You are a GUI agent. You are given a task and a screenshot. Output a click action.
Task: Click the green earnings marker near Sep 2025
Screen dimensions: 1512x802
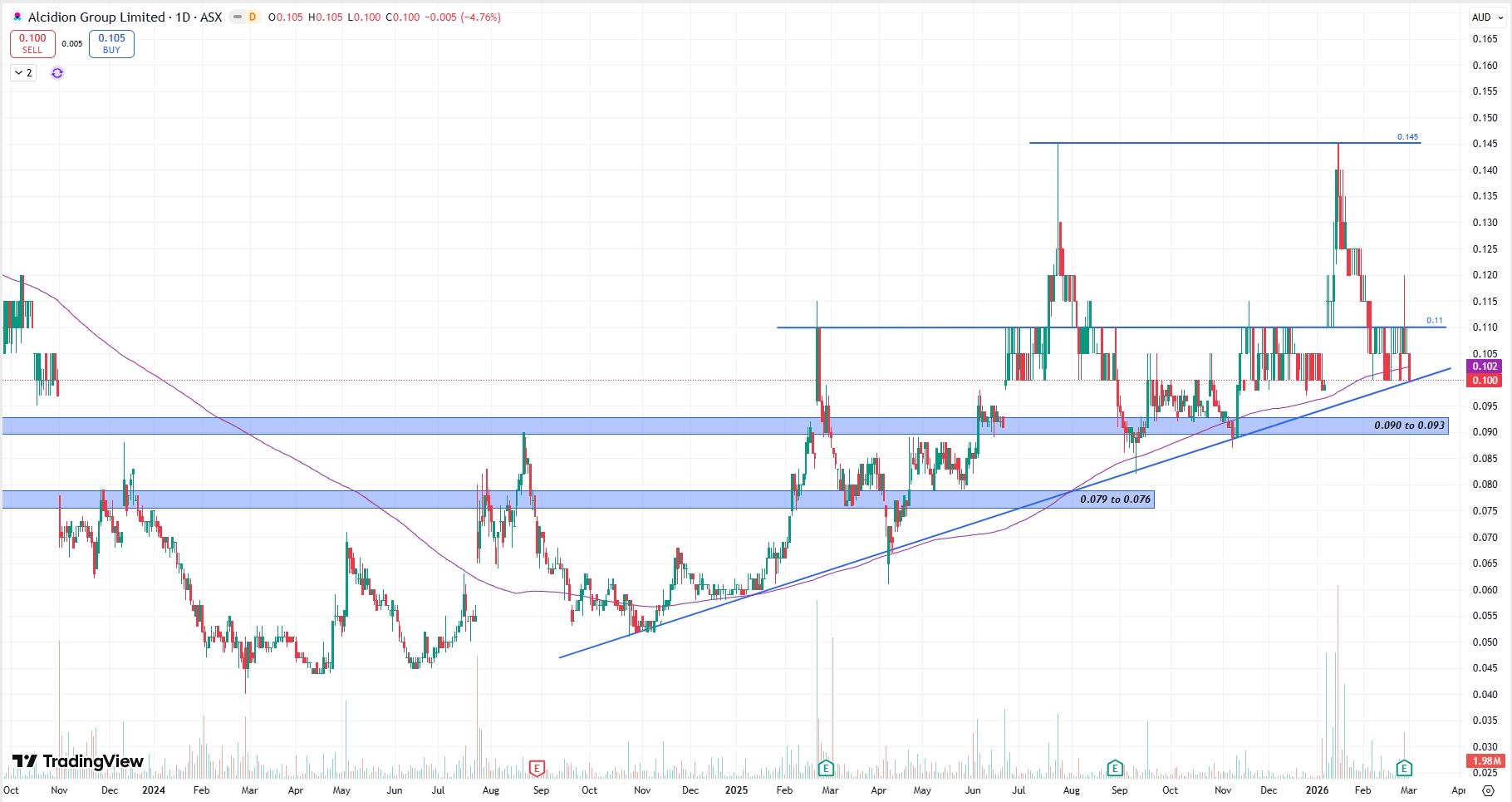click(x=1115, y=768)
